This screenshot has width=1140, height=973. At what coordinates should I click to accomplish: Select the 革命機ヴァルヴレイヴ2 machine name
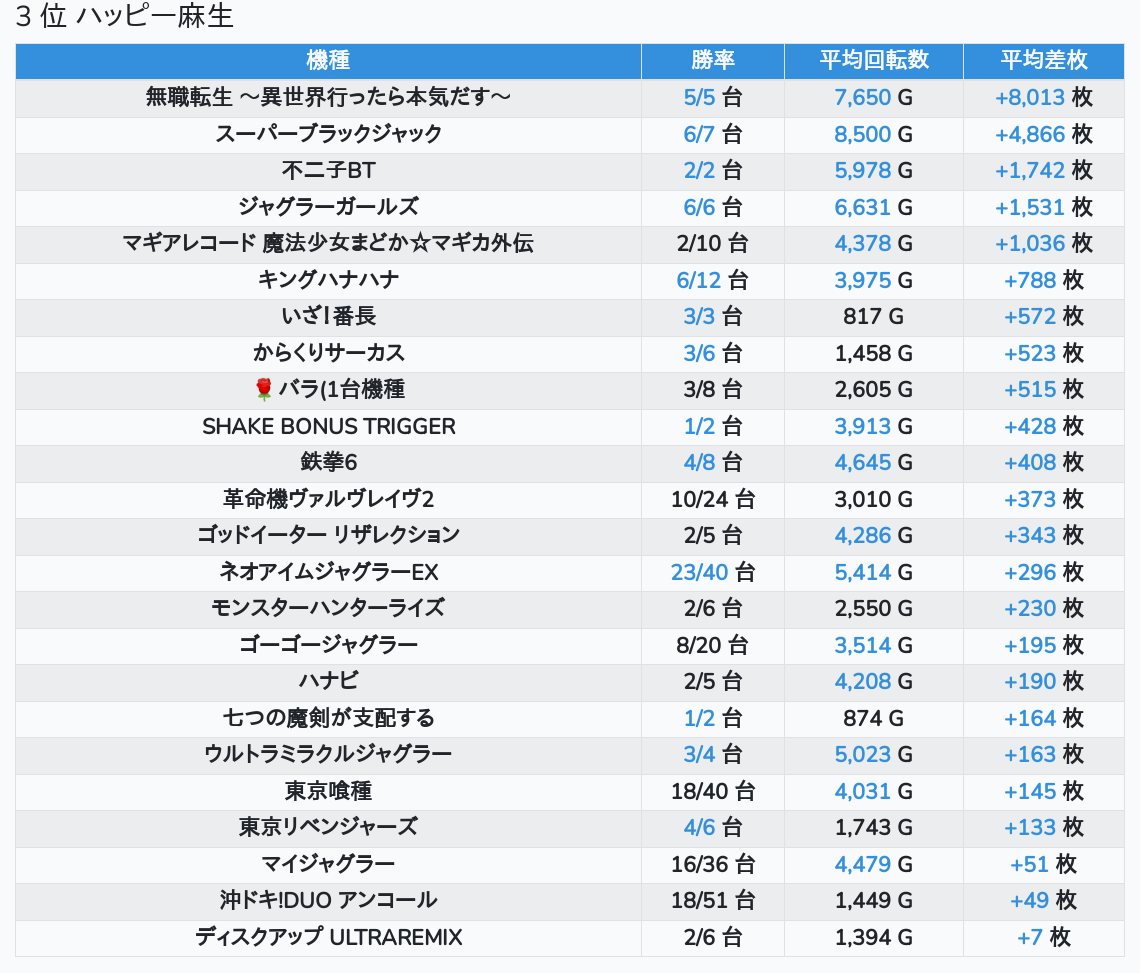[328, 499]
